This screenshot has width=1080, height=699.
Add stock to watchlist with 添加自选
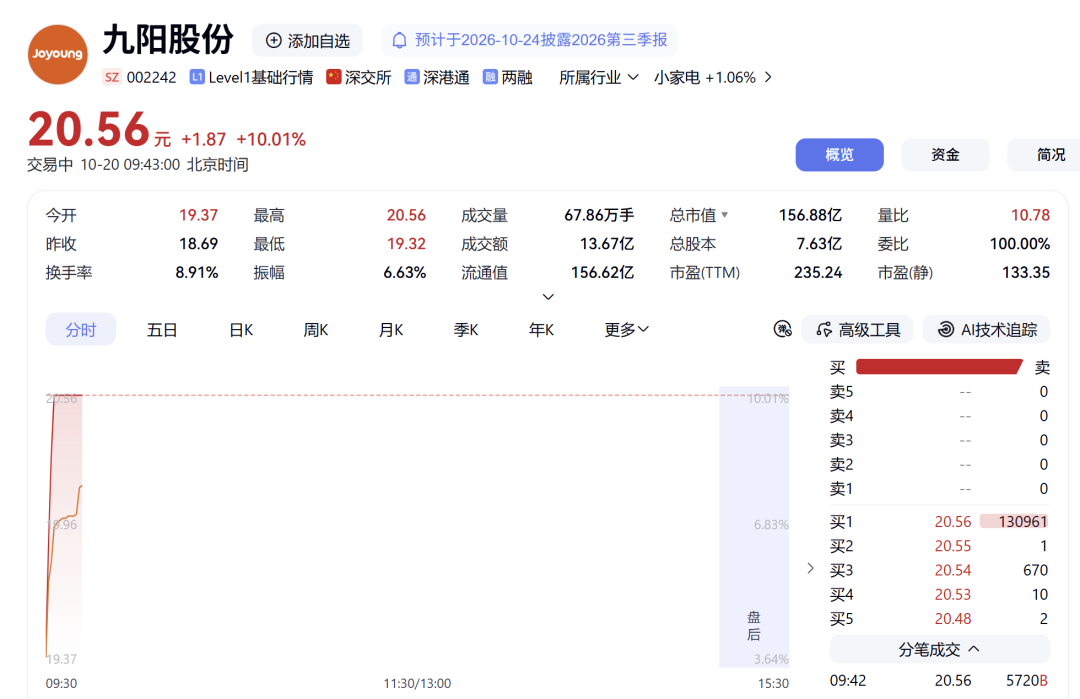tap(307, 41)
